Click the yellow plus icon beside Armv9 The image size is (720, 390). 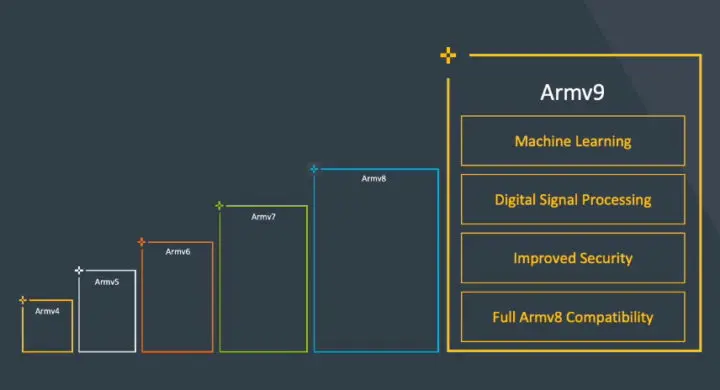pos(448,55)
